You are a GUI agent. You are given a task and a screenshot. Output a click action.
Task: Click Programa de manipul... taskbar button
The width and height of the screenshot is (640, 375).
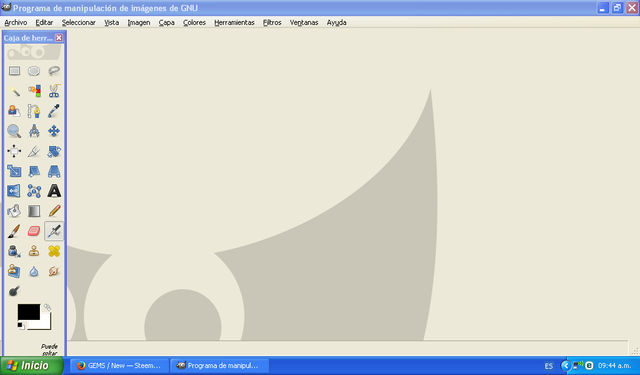click(219, 366)
